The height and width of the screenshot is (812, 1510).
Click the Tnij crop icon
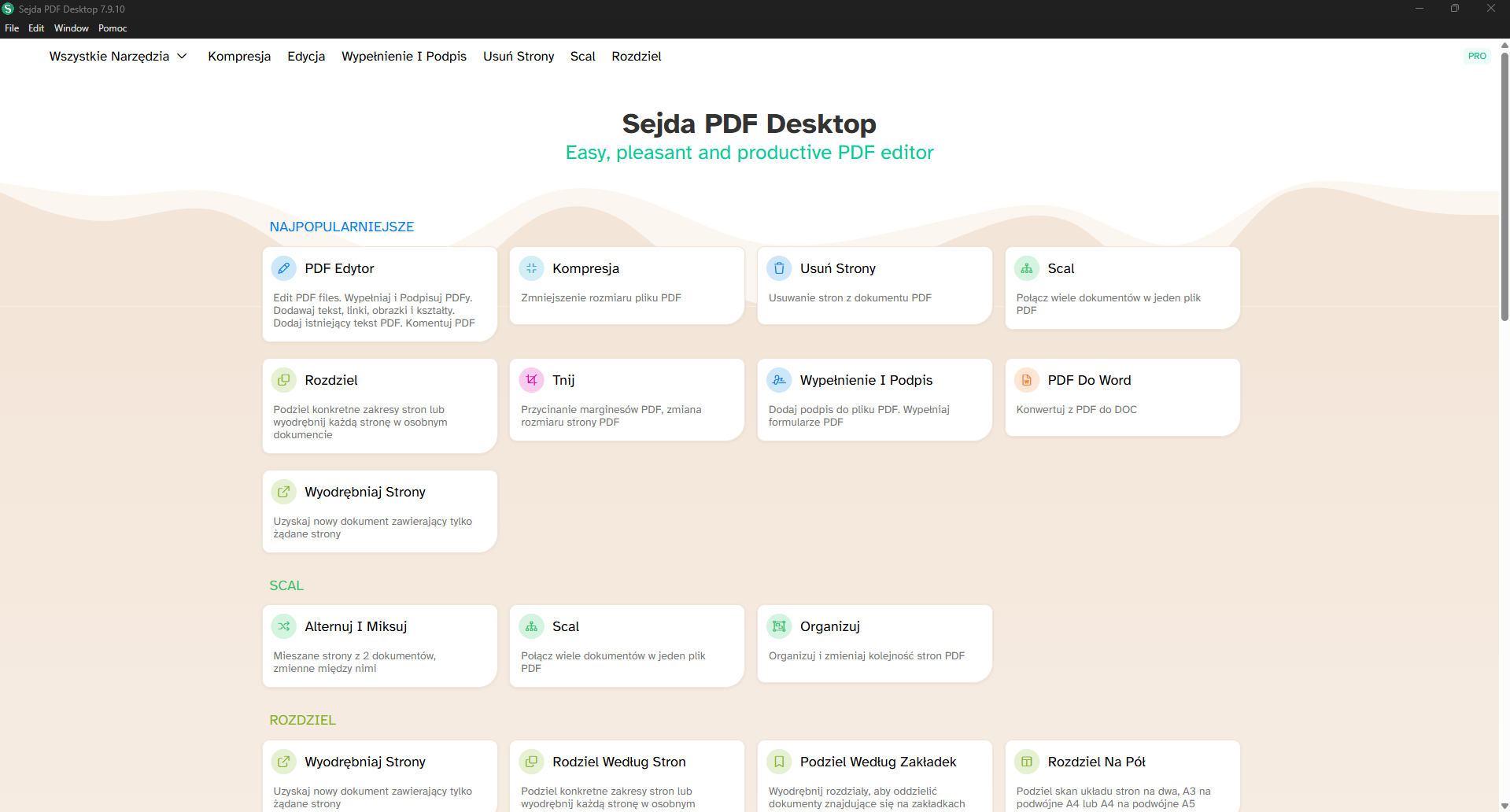(531, 380)
